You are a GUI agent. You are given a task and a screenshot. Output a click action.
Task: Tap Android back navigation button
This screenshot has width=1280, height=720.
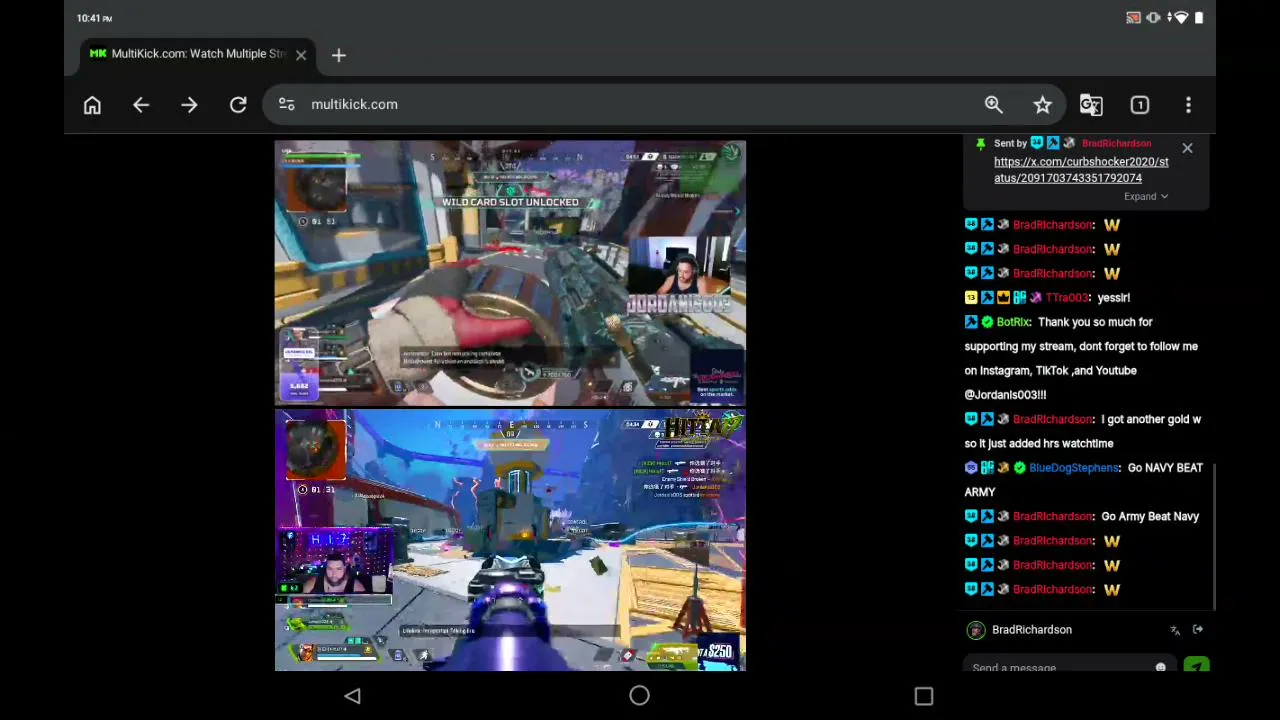(352, 696)
